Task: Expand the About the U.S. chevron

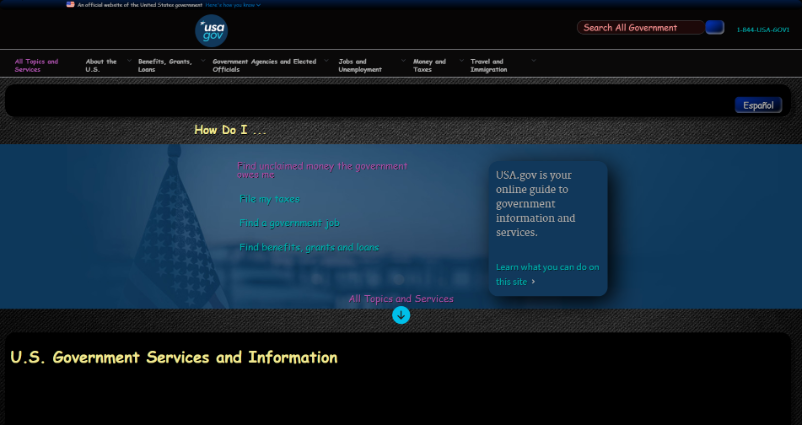Action: tap(129, 61)
